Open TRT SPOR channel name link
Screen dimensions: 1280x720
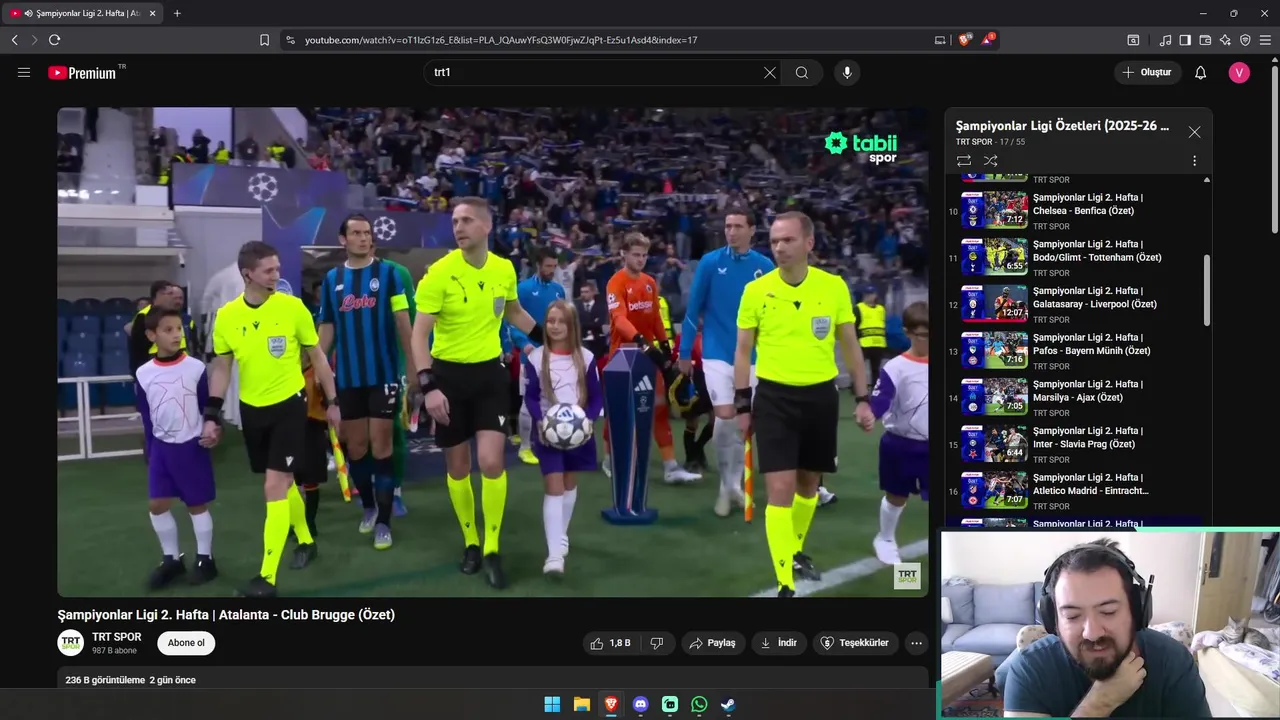(x=117, y=637)
